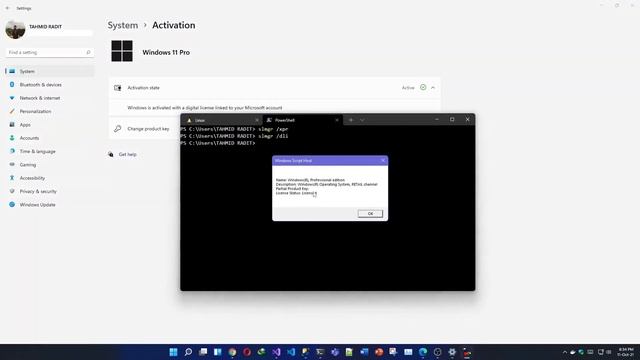This screenshot has height=360, width=640.
Task: Open taskbar clock and date
Action: click(x=625, y=352)
